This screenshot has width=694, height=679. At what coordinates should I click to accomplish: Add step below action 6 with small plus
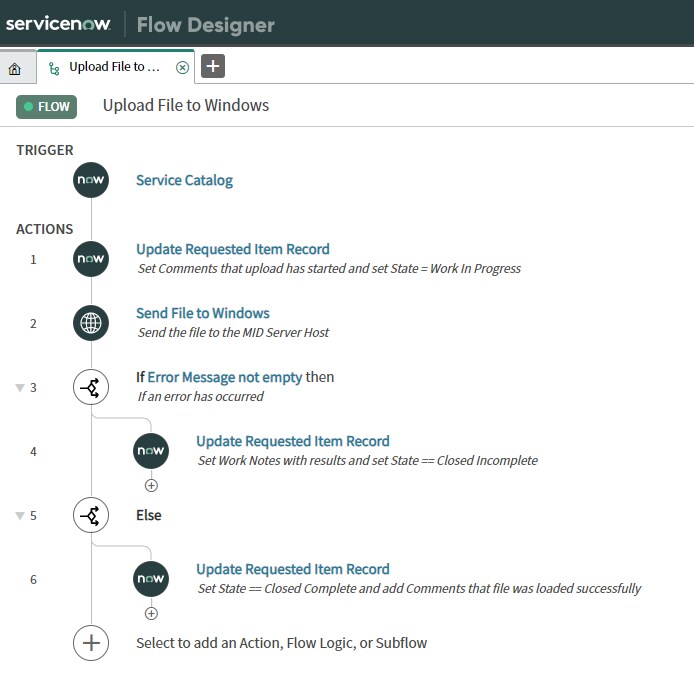[151, 613]
